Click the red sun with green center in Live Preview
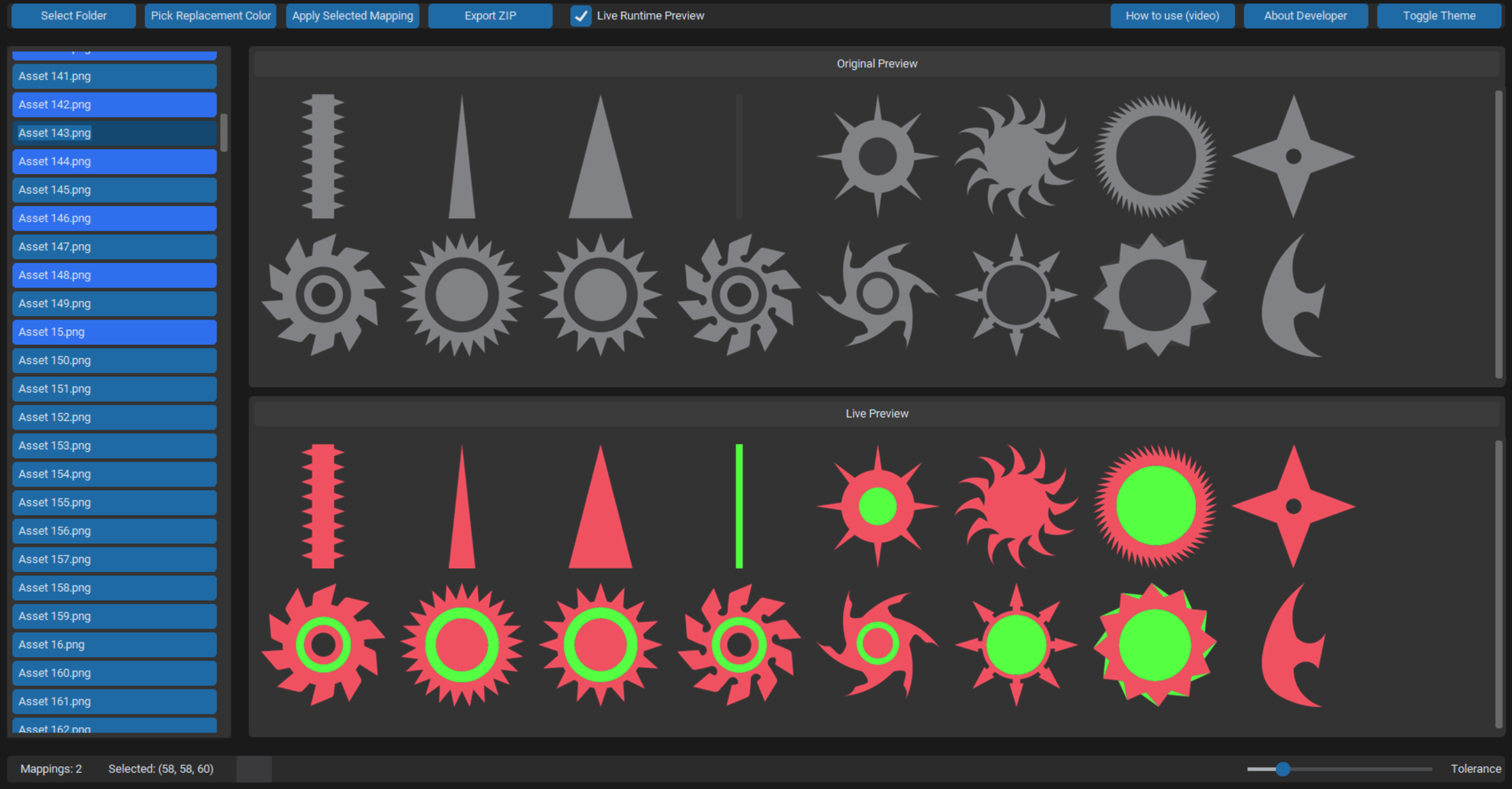This screenshot has width=1512, height=789. [878, 506]
